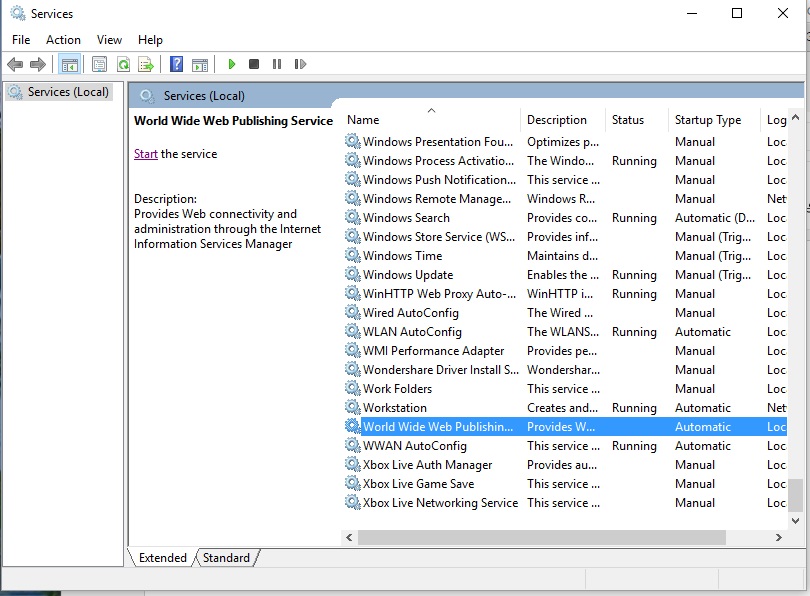Select Windows Push Notification... service name

coord(440,180)
